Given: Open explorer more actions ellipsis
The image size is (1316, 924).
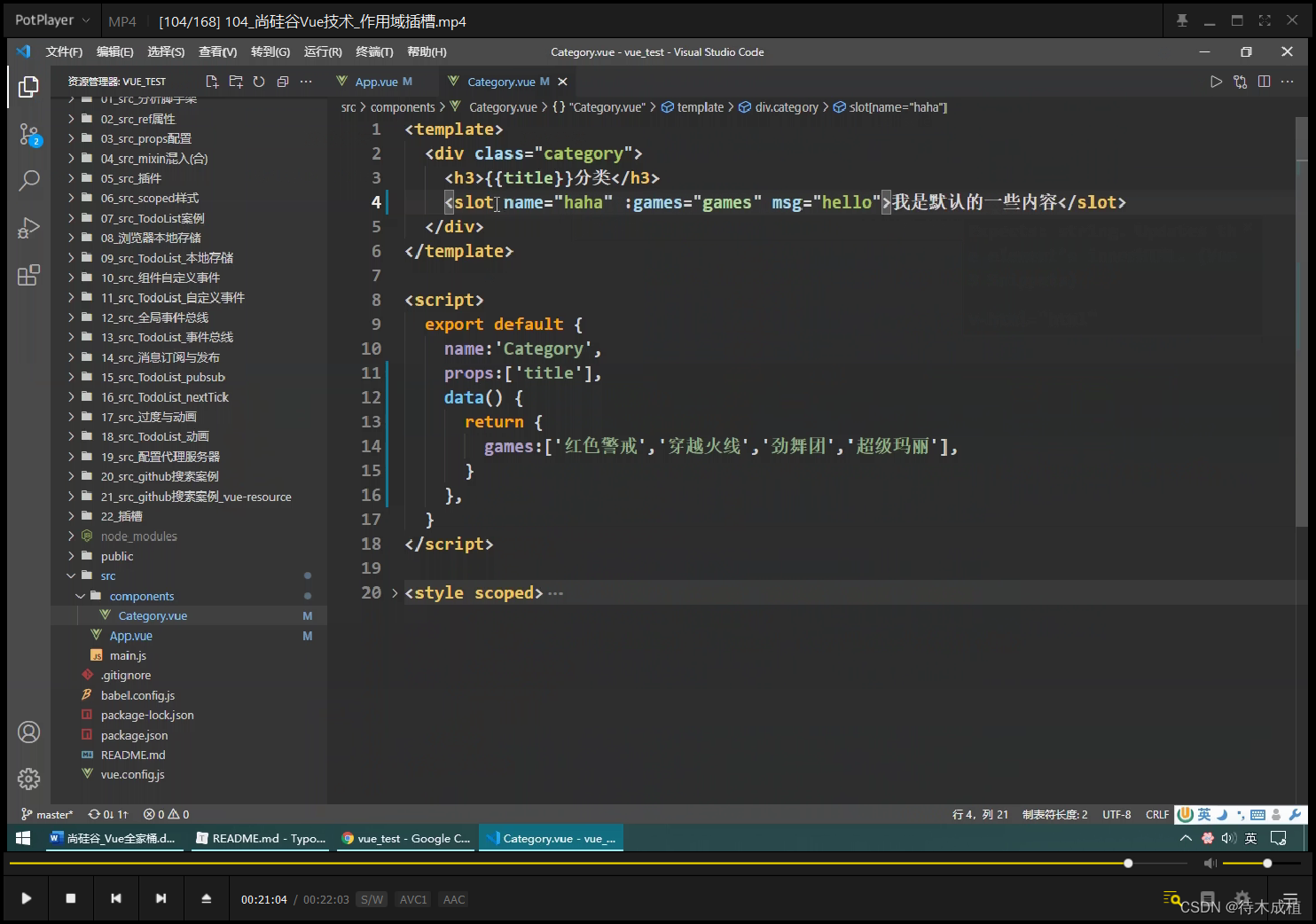Looking at the screenshot, I should pyautogui.click(x=306, y=82).
